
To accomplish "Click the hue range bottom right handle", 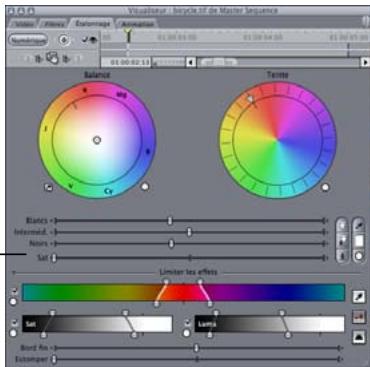I will (x=210, y=304).
